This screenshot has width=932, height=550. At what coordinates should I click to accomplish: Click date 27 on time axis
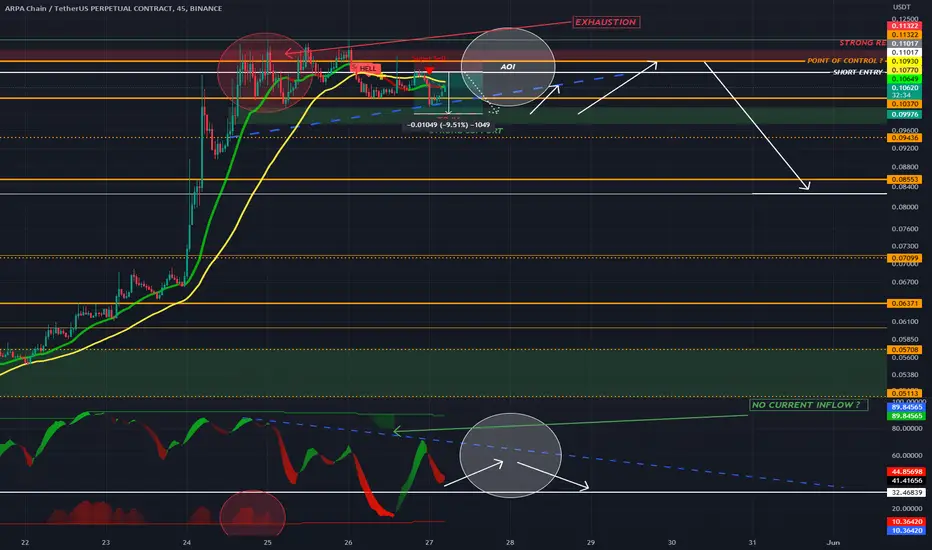click(x=429, y=542)
